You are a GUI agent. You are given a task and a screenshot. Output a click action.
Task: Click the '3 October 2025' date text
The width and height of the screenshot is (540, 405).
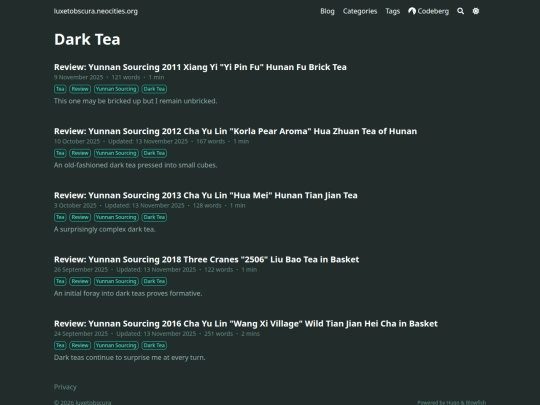point(75,206)
